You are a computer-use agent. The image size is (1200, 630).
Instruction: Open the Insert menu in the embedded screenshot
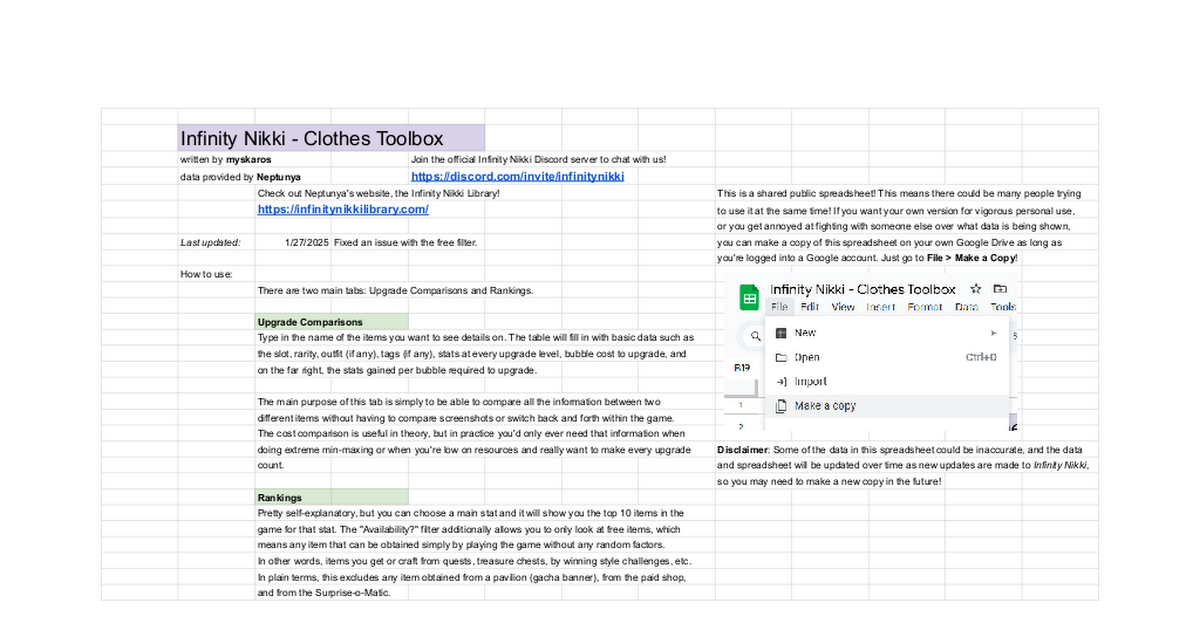tap(881, 307)
